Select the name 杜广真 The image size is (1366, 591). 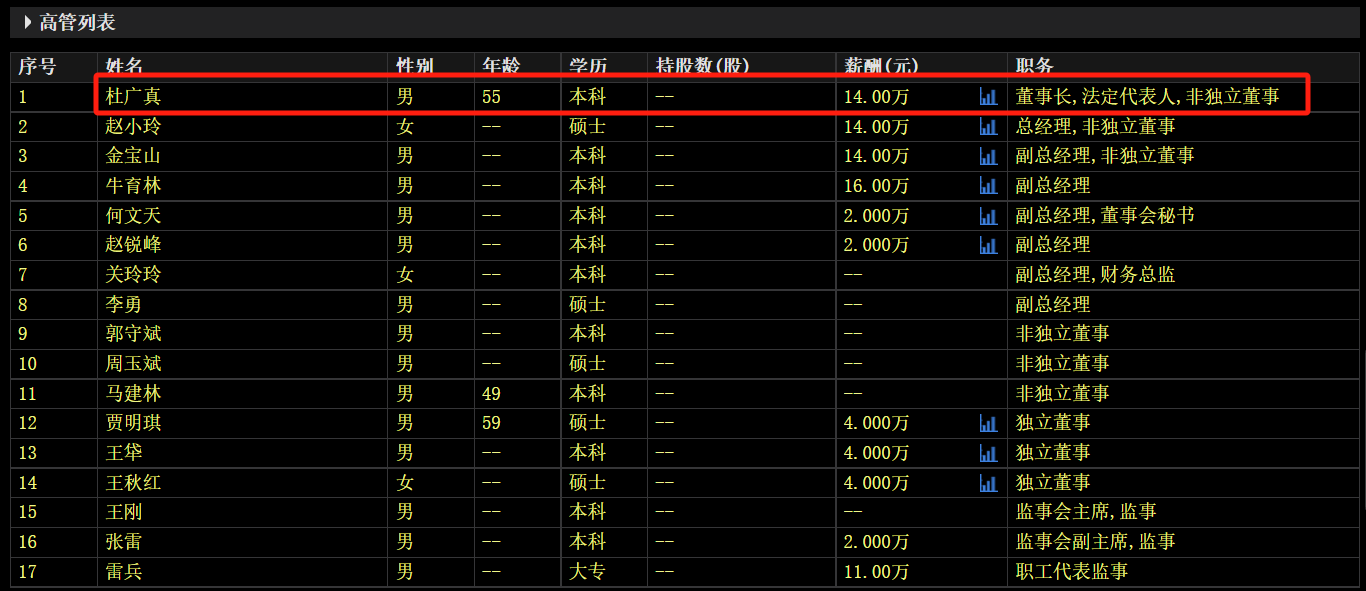pos(133,97)
